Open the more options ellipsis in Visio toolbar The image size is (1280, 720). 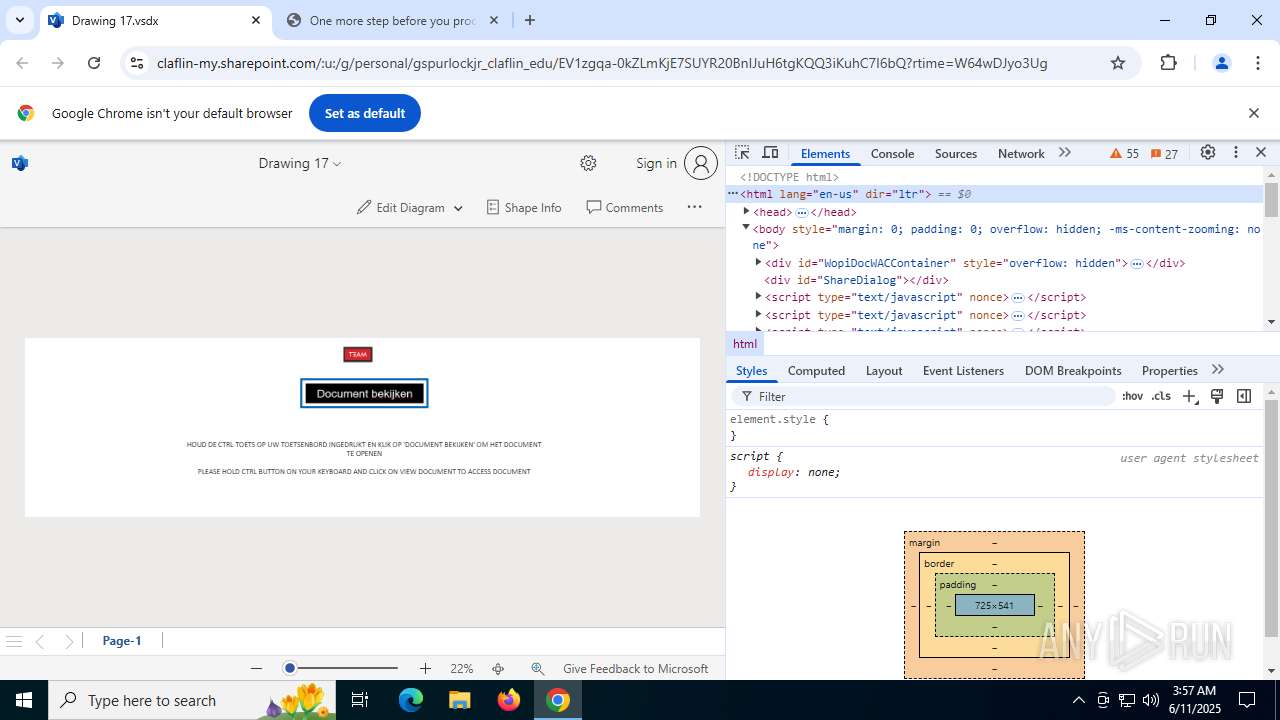coord(695,207)
